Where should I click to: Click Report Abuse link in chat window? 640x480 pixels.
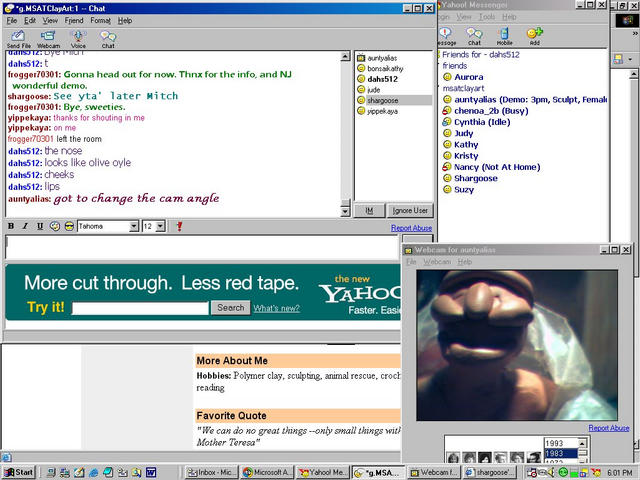(x=411, y=228)
